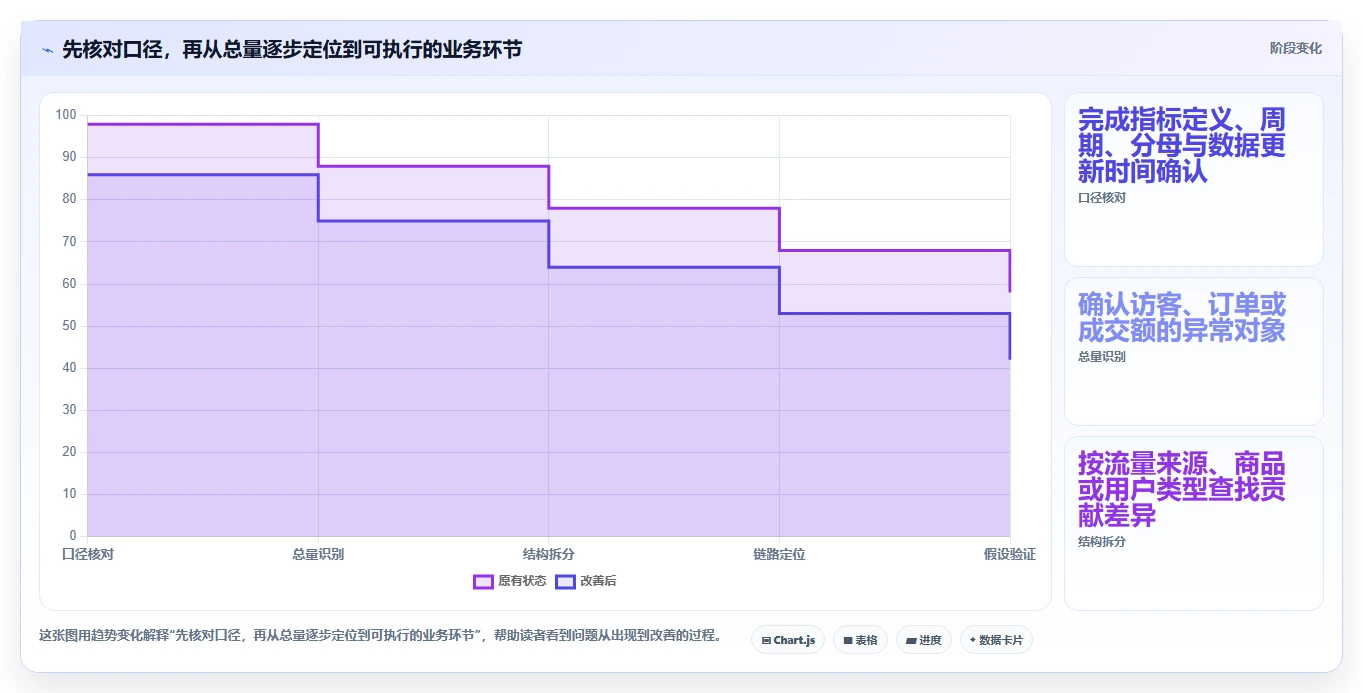
Task: Click the 0 y-axis value
Action: pyautogui.click(x=73, y=536)
